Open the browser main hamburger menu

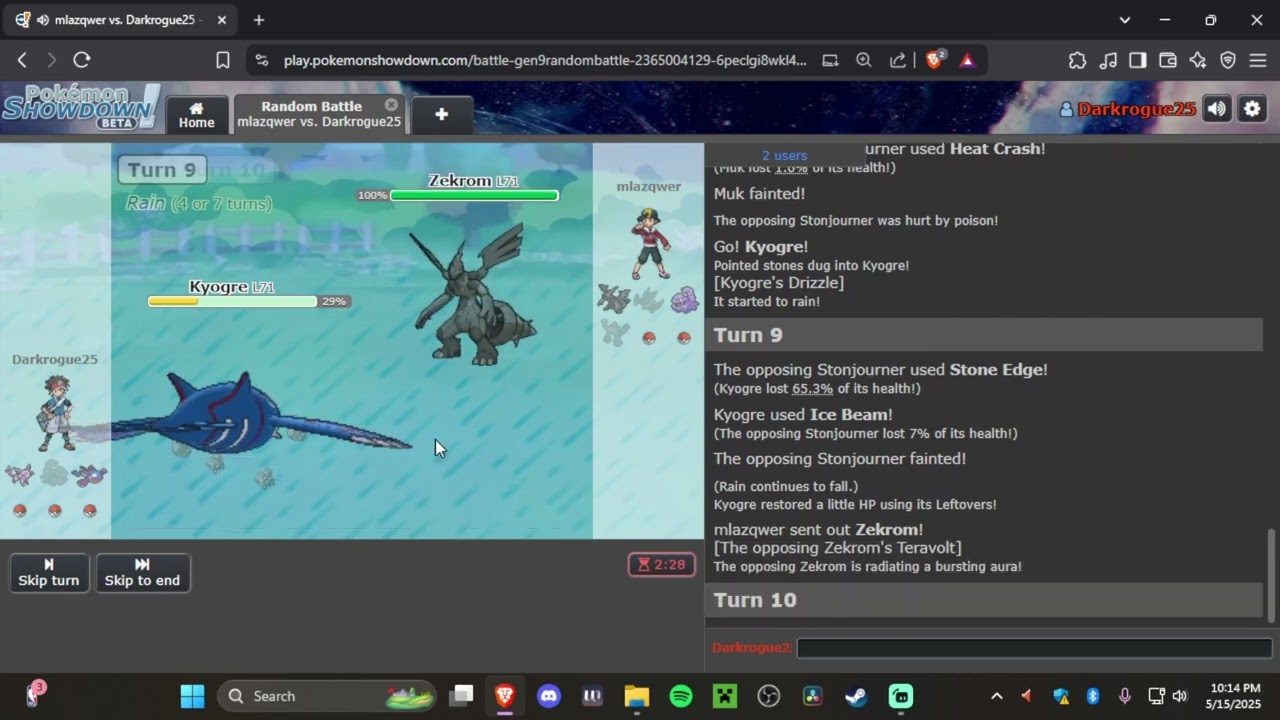pyautogui.click(x=1258, y=60)
